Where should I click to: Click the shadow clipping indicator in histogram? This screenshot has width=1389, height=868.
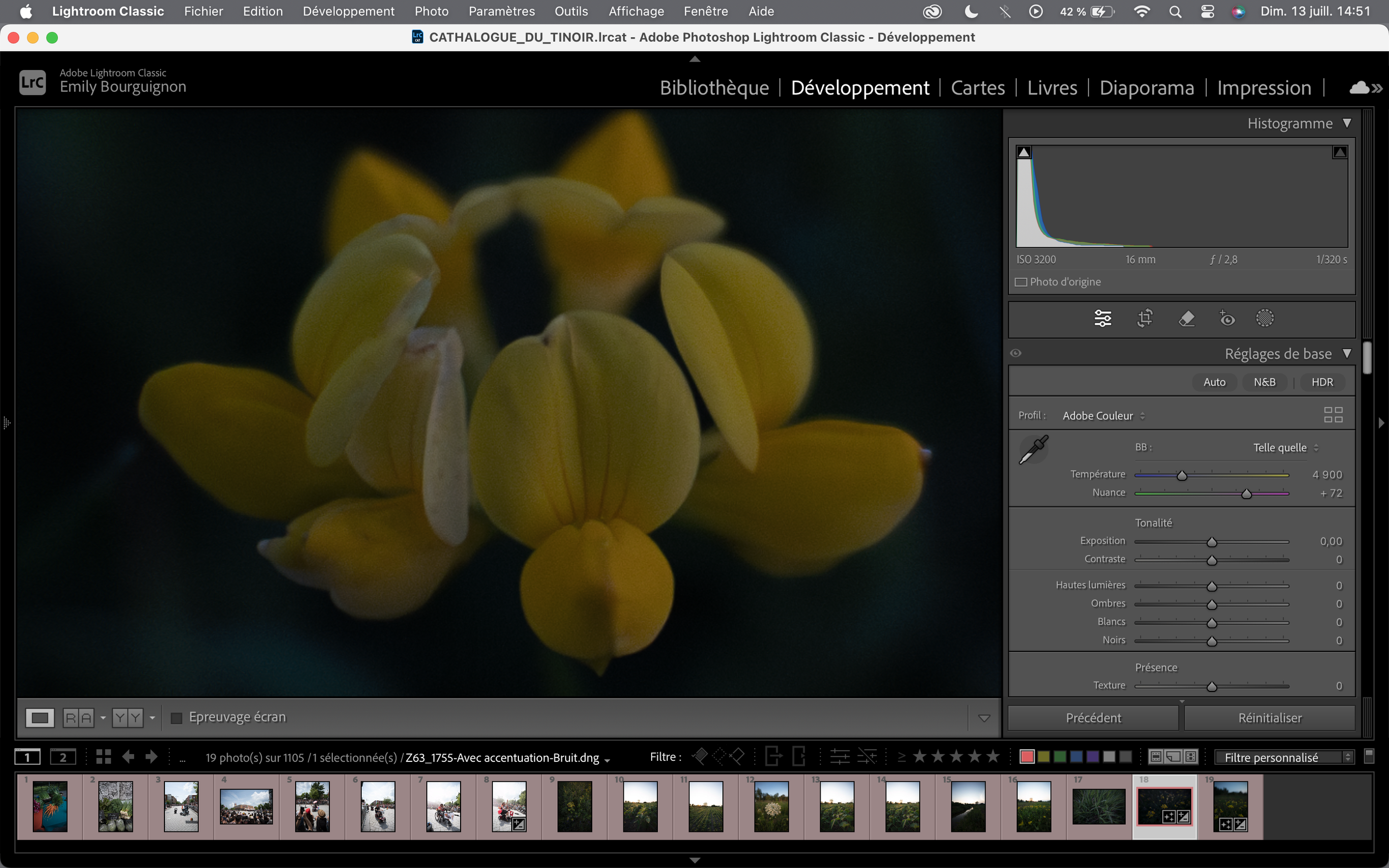point(1024,153)
